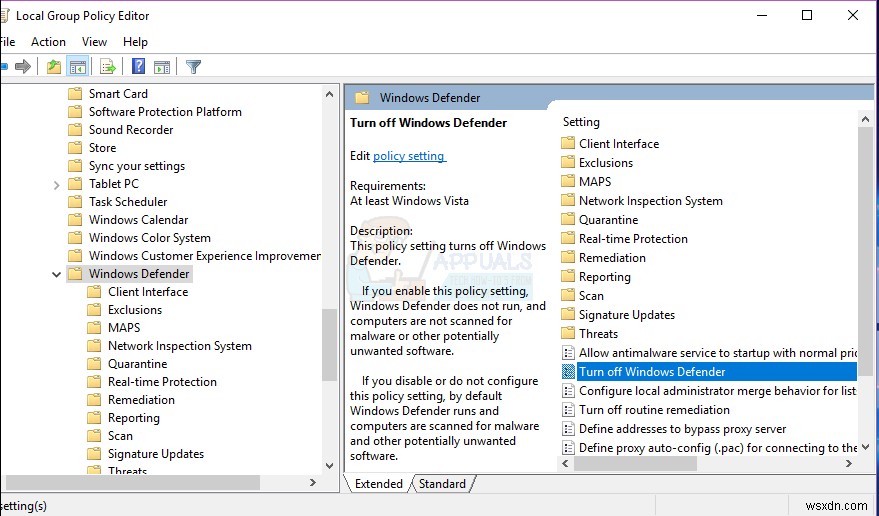The height and width of the screenshot is (516, 879).
Task: Click policy icon beside Turn off routine remediation
Action: 568,409
